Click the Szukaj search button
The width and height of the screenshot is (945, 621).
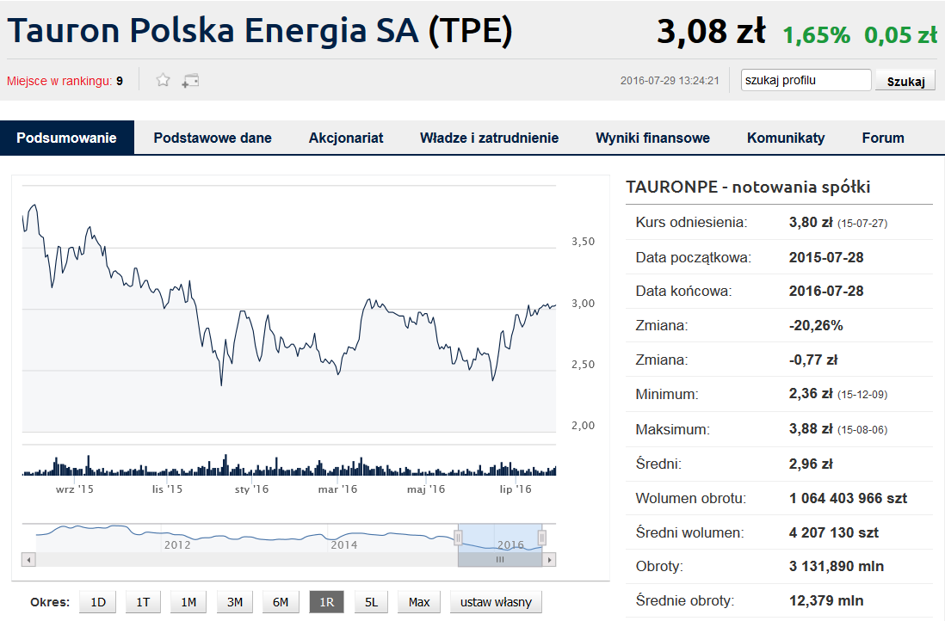click(x=906, y=81)
